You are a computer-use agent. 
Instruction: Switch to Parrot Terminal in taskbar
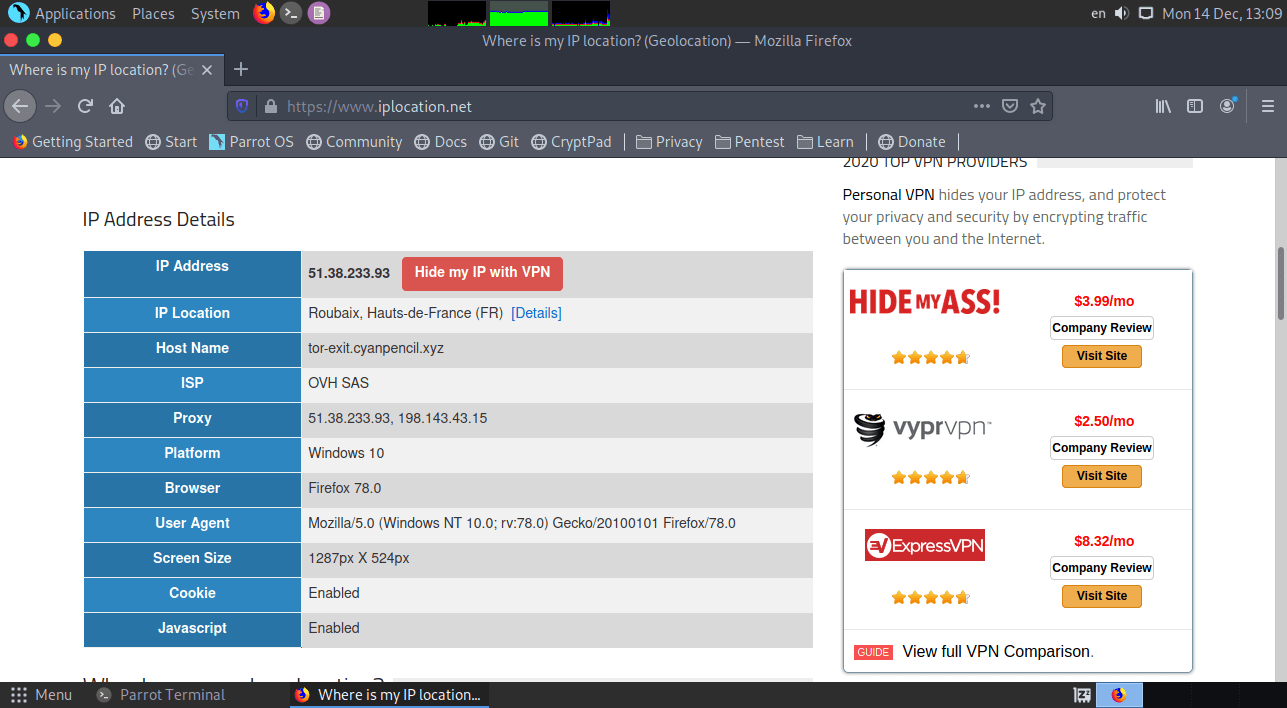(160, 695)
